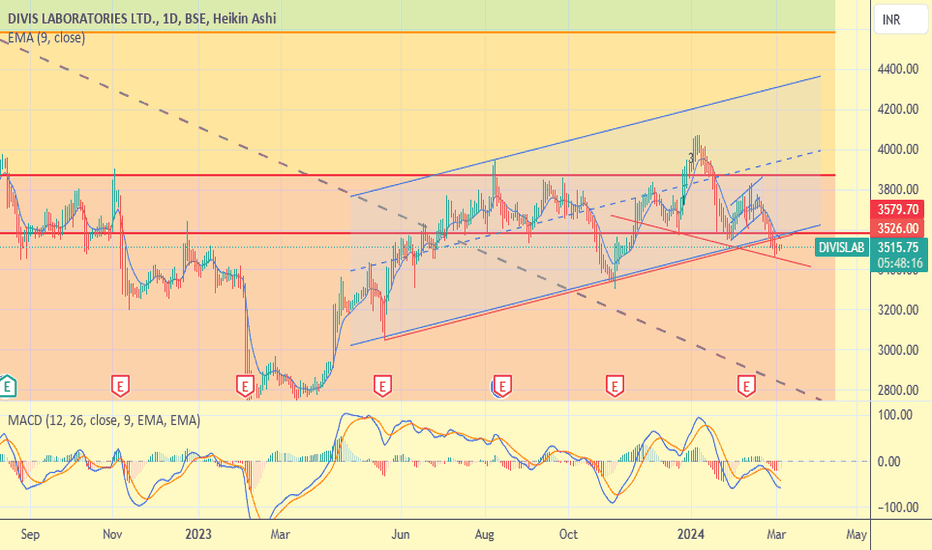Select the EMA (9, close) indicator label
Image resolution: width=932 pixels, height=550 pixels.
click(x=46, y=38)
